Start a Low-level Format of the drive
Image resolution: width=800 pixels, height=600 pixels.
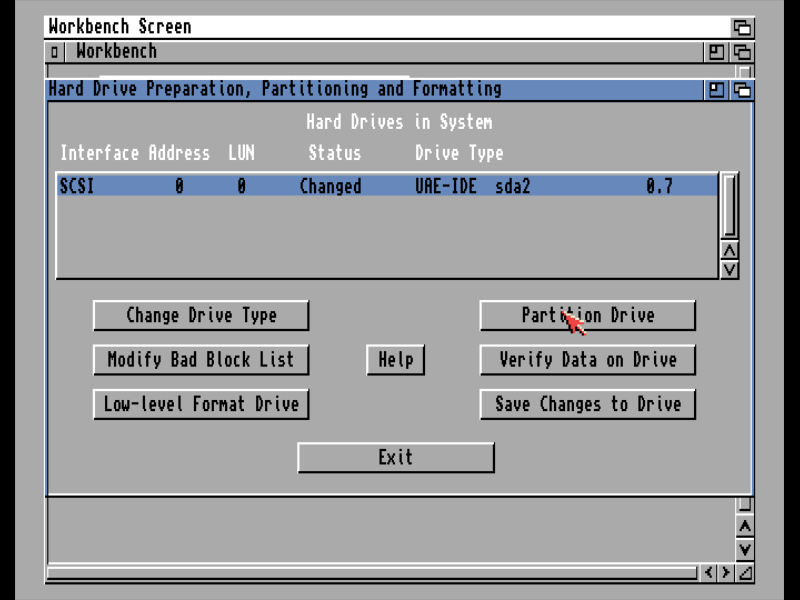201,405
